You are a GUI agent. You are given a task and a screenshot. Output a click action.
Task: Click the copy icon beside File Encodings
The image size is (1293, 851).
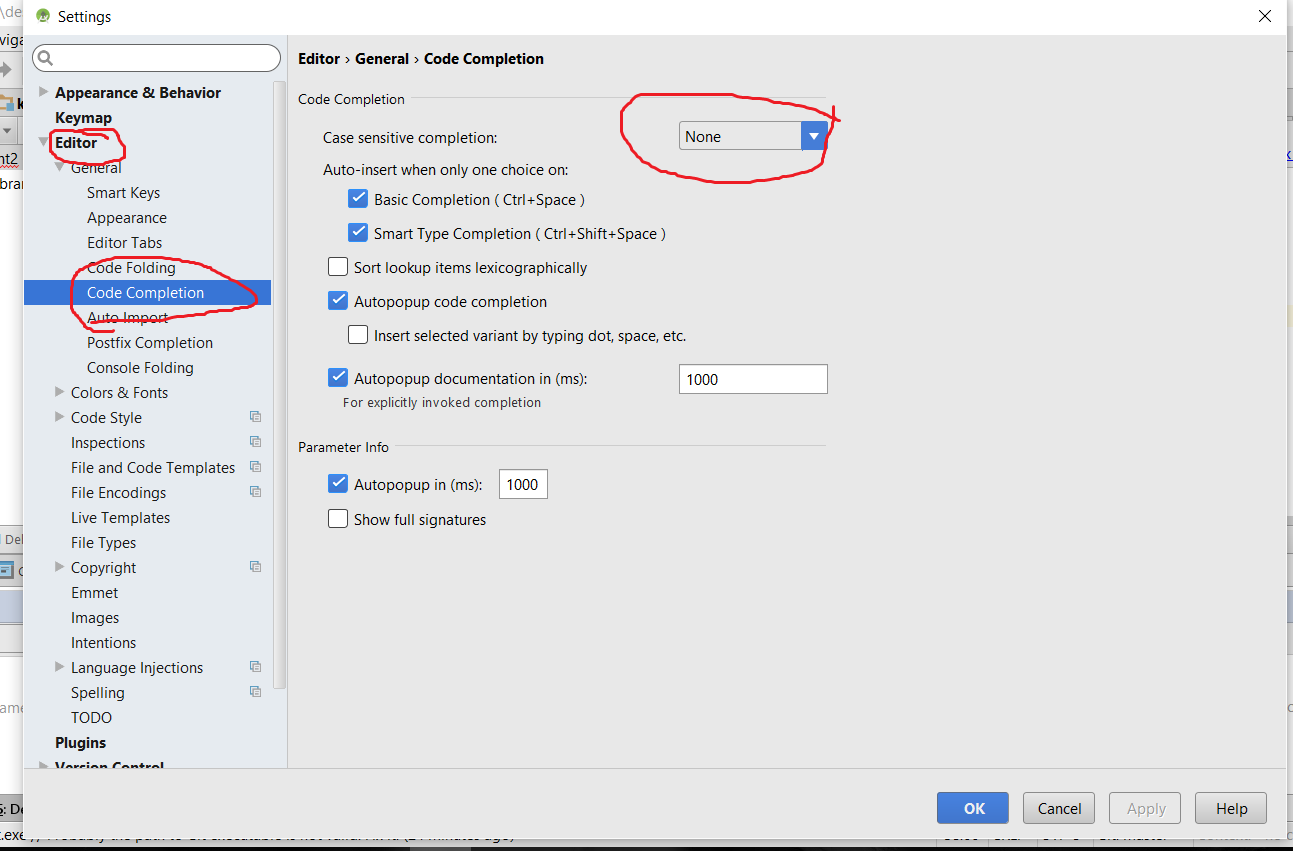click(255, 492)
